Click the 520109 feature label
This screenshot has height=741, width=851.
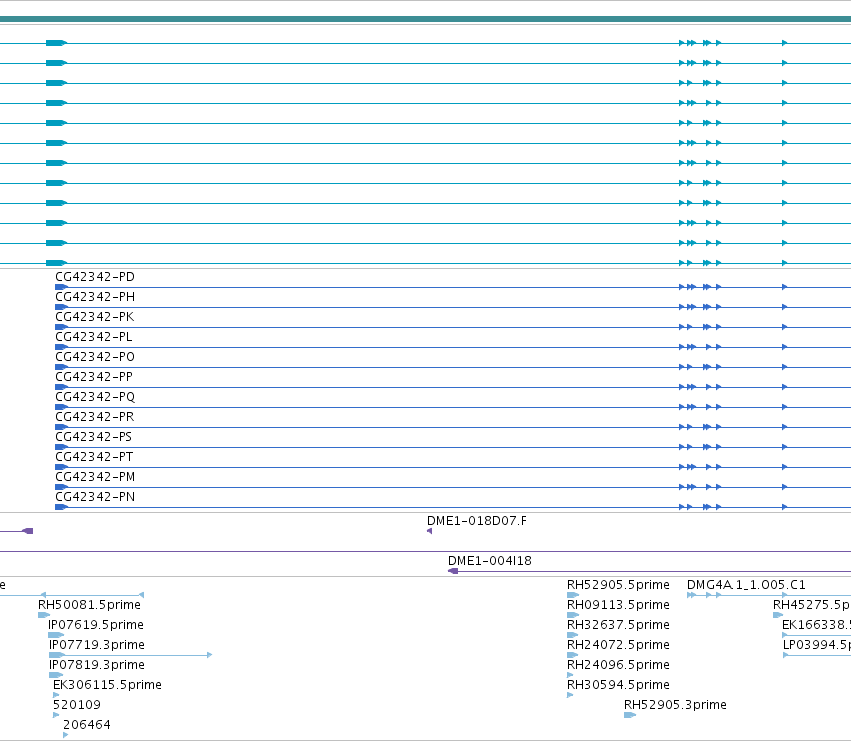(77, 705)
